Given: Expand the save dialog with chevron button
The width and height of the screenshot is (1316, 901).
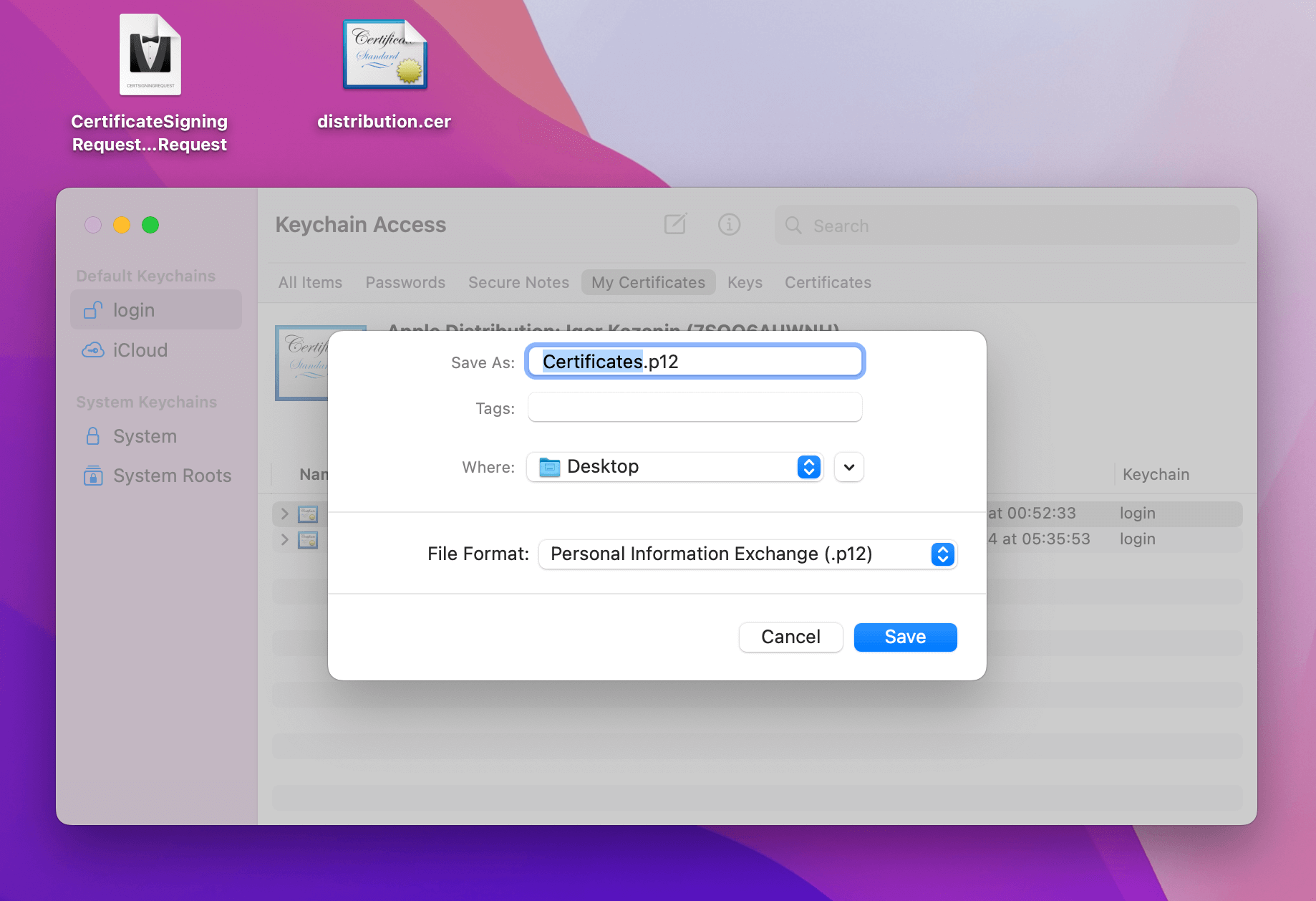Looking at the screenshot, I should pos(849,467).
